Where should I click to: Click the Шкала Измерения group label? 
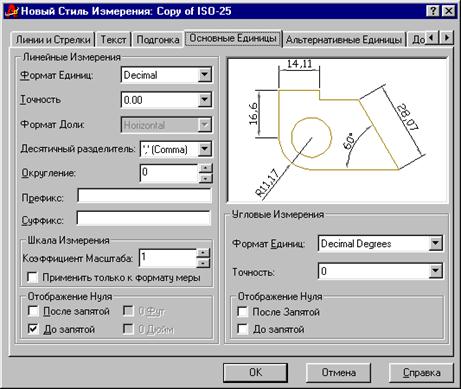68,240
